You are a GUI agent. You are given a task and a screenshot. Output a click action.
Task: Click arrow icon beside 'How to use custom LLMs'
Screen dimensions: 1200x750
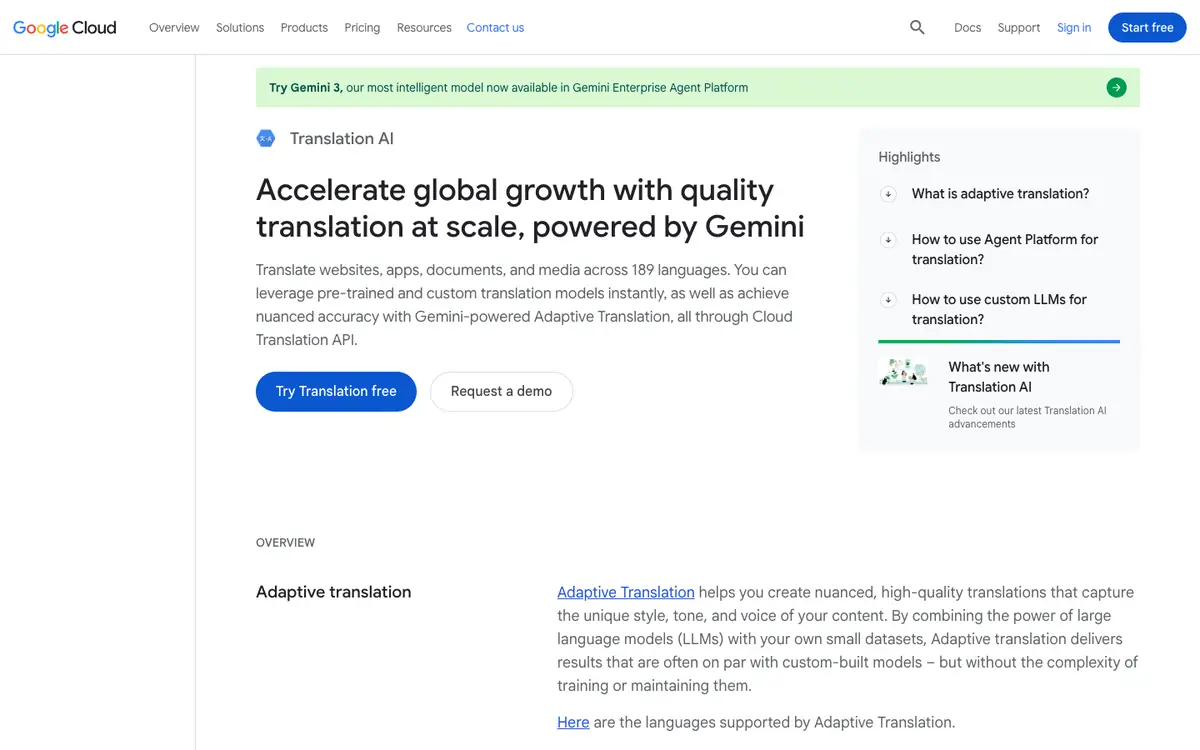888,300
